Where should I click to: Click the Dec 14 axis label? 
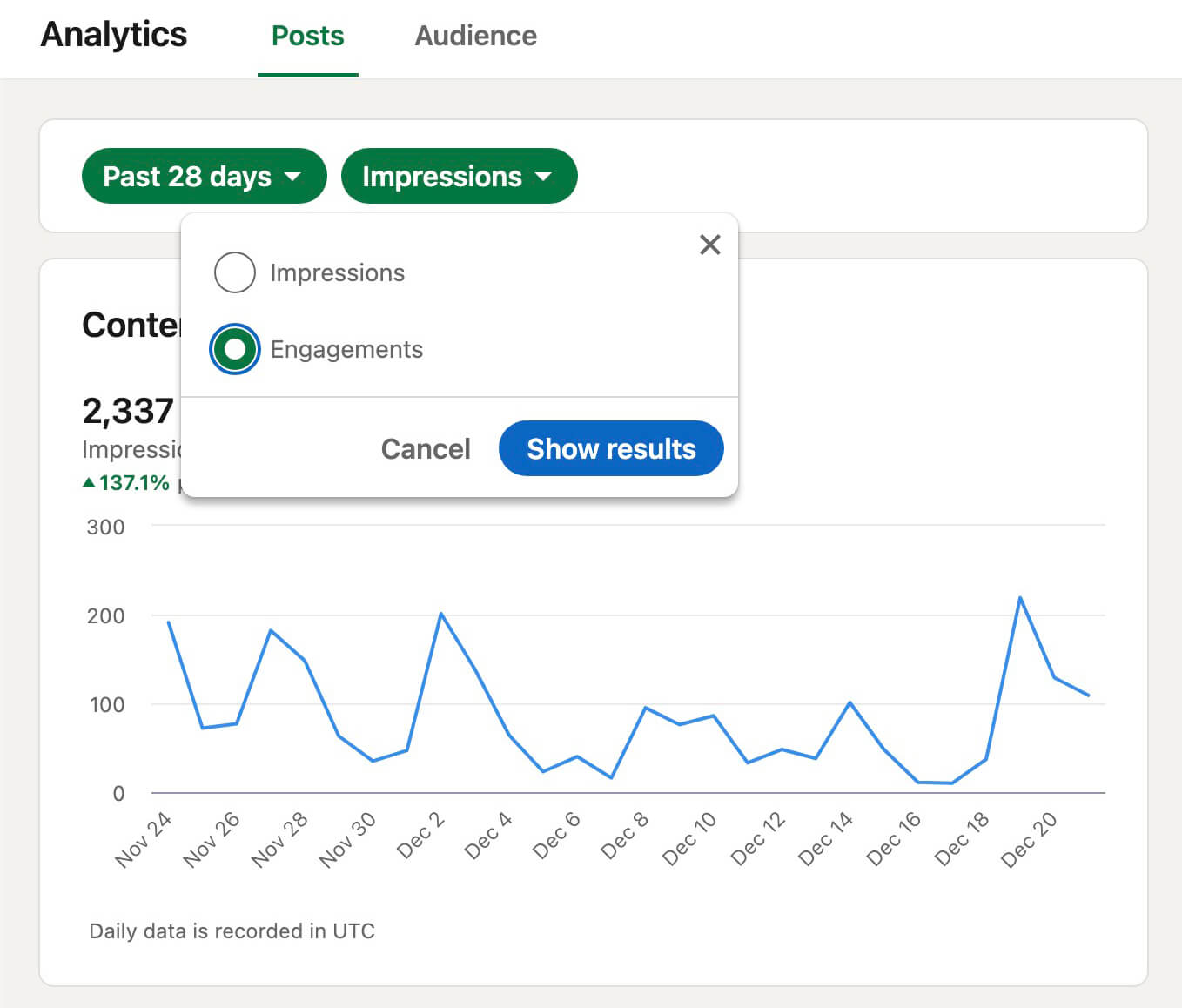[824, 839]
